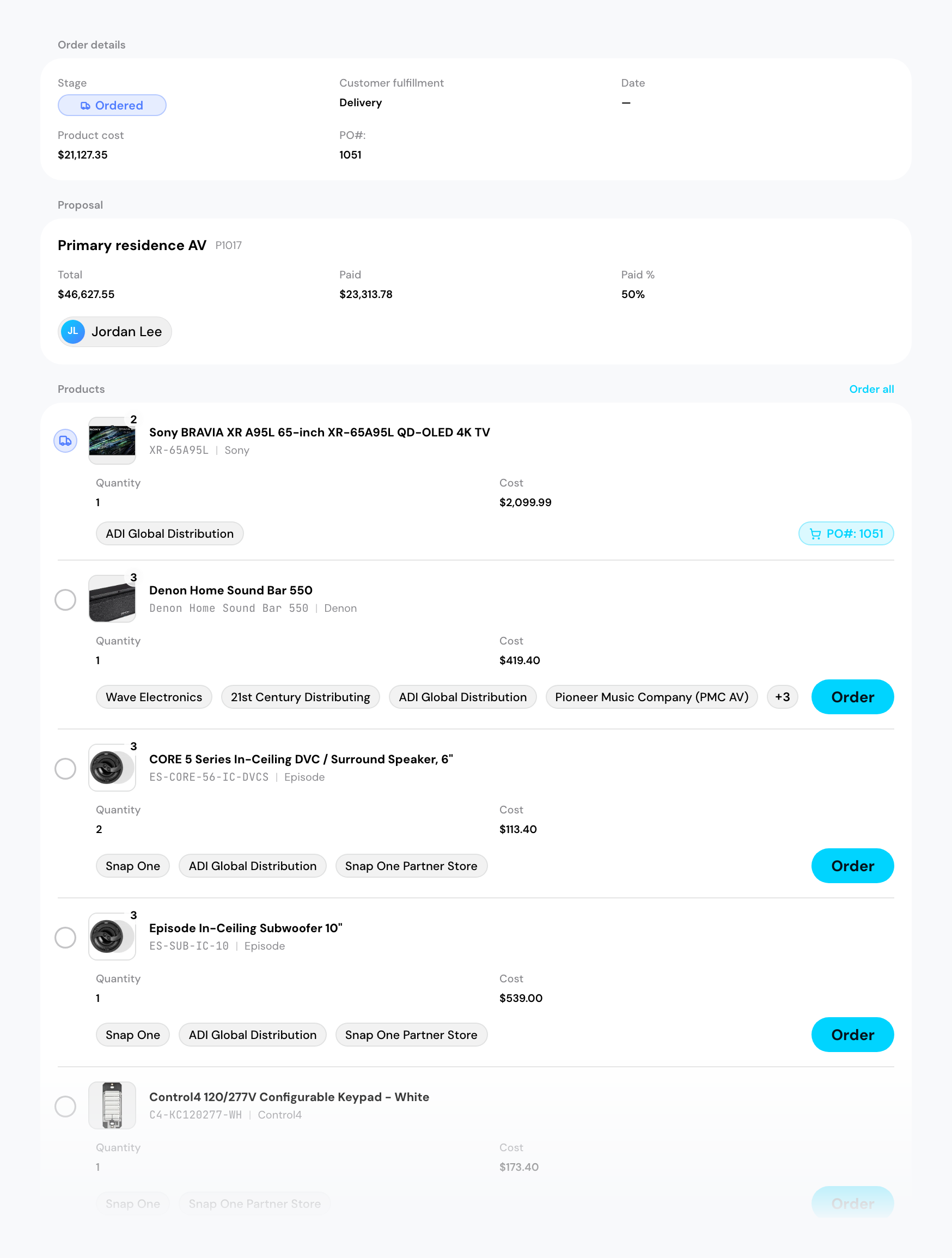Expand the +3 more suppliers chip
Screen dimensions: 952x1258
tap(782, 697)
